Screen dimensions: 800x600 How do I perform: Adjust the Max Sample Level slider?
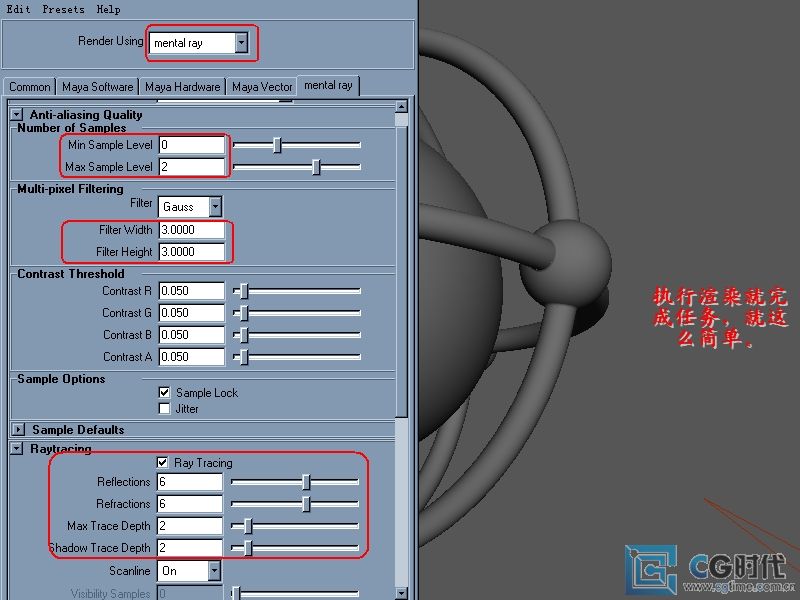(316, 167)
